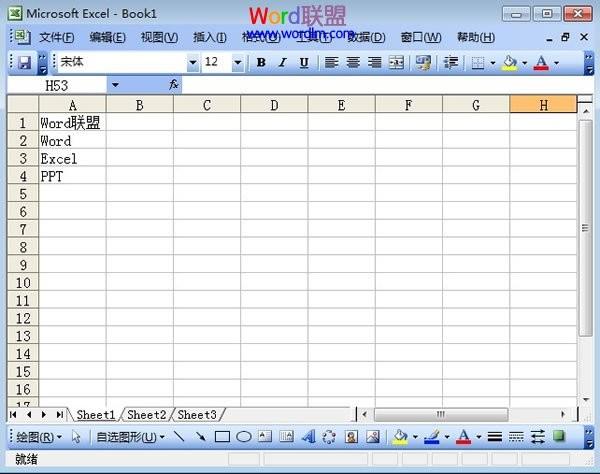This screenshot has width=600, height=474.
Task: Open the 编辑(E) menu
Action: click(108, 37)
